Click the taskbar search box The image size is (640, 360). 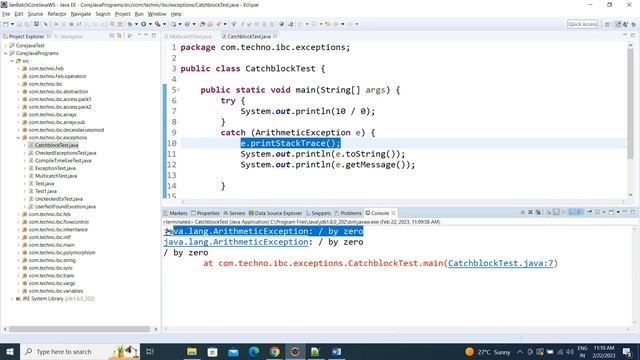pos(80,351)
